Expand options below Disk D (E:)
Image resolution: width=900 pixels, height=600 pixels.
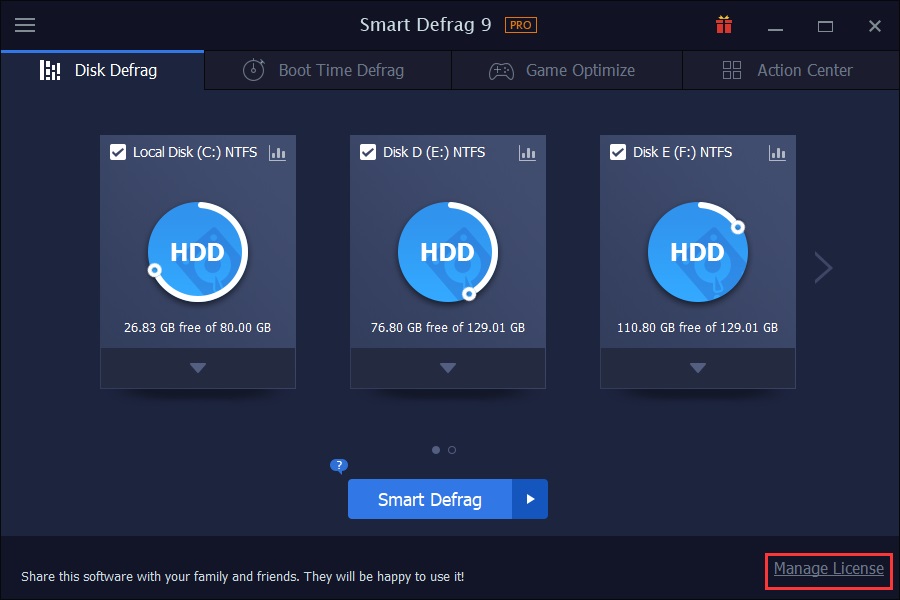click(448, 368)
